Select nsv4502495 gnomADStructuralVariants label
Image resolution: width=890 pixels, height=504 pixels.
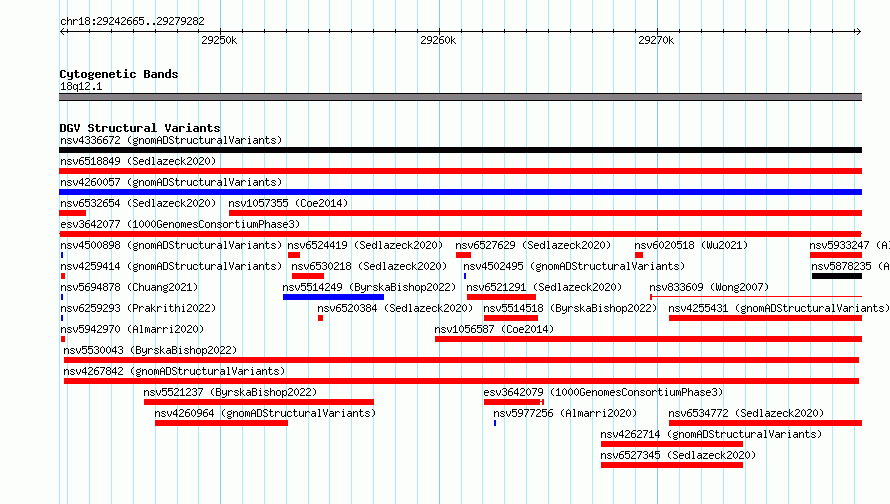(574, 266)
